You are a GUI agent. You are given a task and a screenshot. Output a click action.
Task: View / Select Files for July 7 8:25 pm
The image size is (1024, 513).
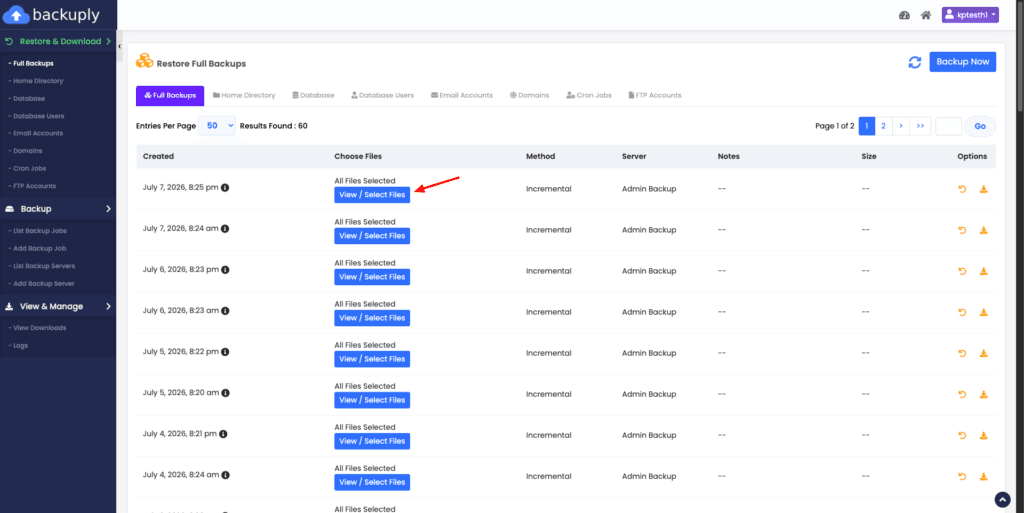(372, 194)
